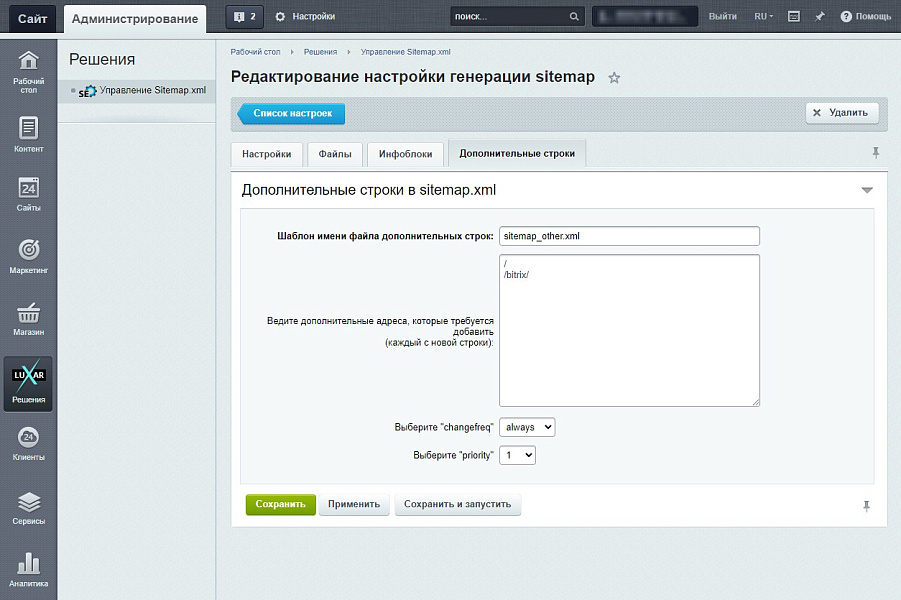The height and width of the screenshot is (600, 901).
Task: Open the Сервисы sidebar section
Action: pyautogui.click(x=28, y=508)
